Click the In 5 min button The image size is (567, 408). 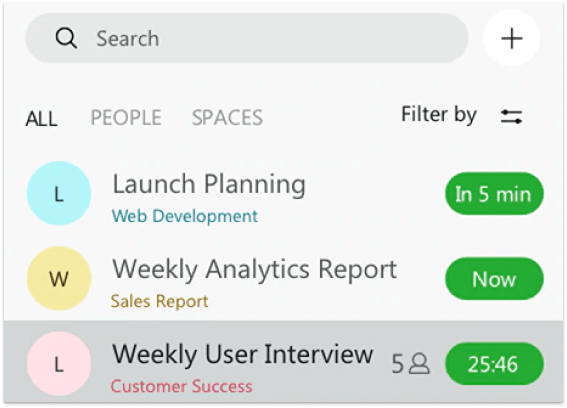494,194
